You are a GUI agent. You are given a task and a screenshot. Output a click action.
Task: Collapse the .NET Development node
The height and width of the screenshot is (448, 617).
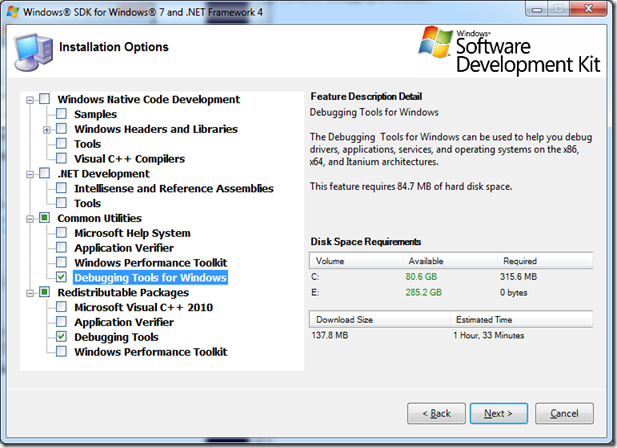pos(30,174)
